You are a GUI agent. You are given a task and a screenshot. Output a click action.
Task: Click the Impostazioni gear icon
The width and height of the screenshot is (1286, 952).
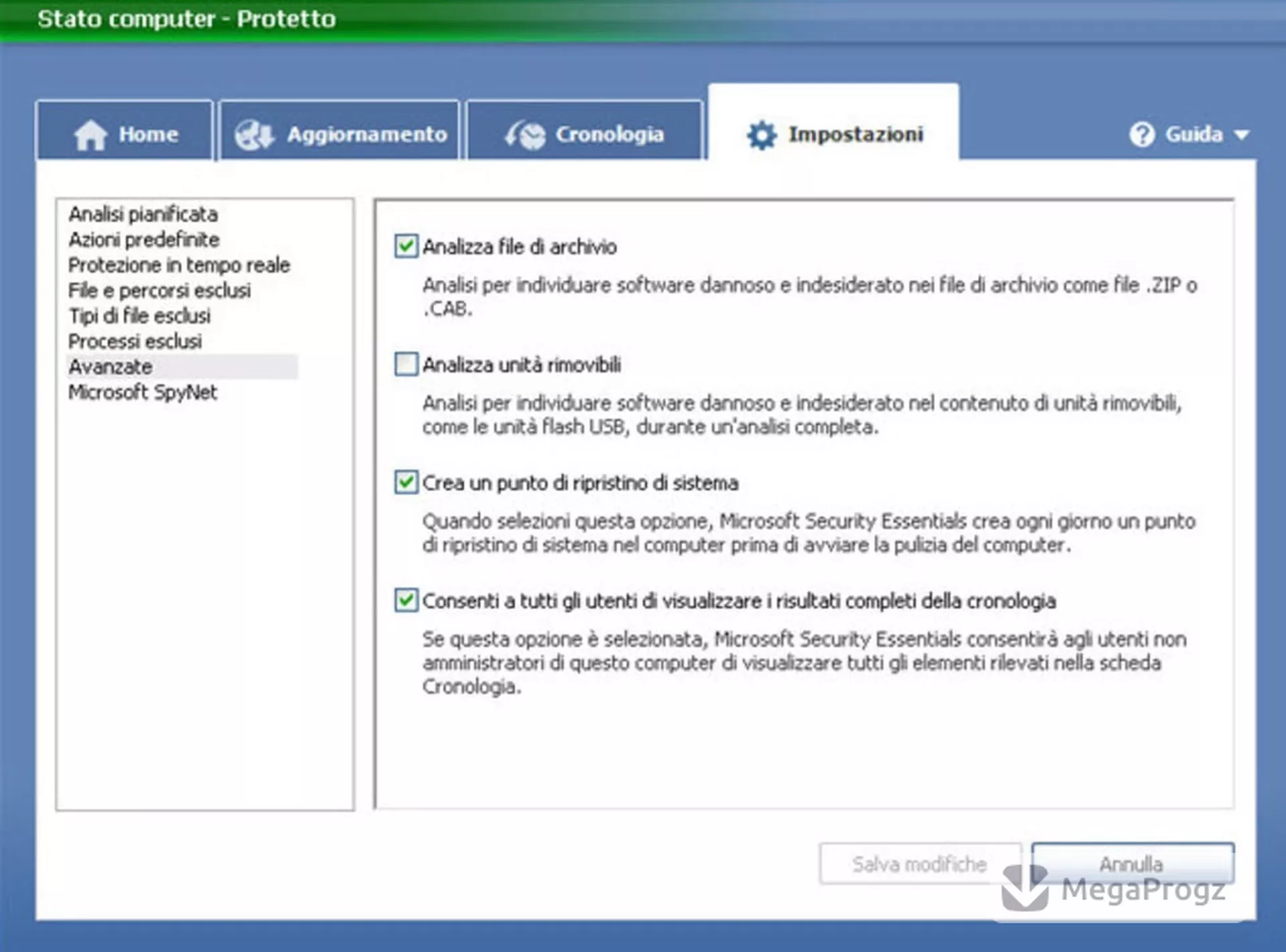pyautogui.click(x=762, y=135)
